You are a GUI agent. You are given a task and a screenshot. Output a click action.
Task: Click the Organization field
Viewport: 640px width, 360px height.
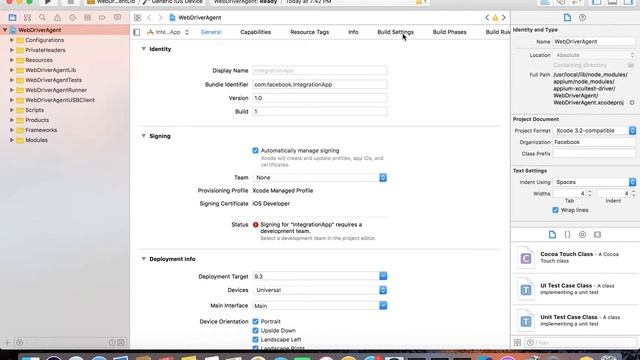click(594, 142)
